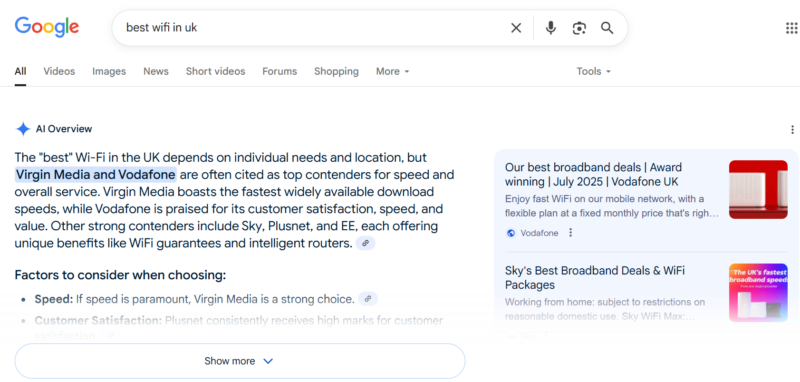This screenshot has width=800, height=382.
Task: Open the Google apps grid icon
Action: [791, 28]
